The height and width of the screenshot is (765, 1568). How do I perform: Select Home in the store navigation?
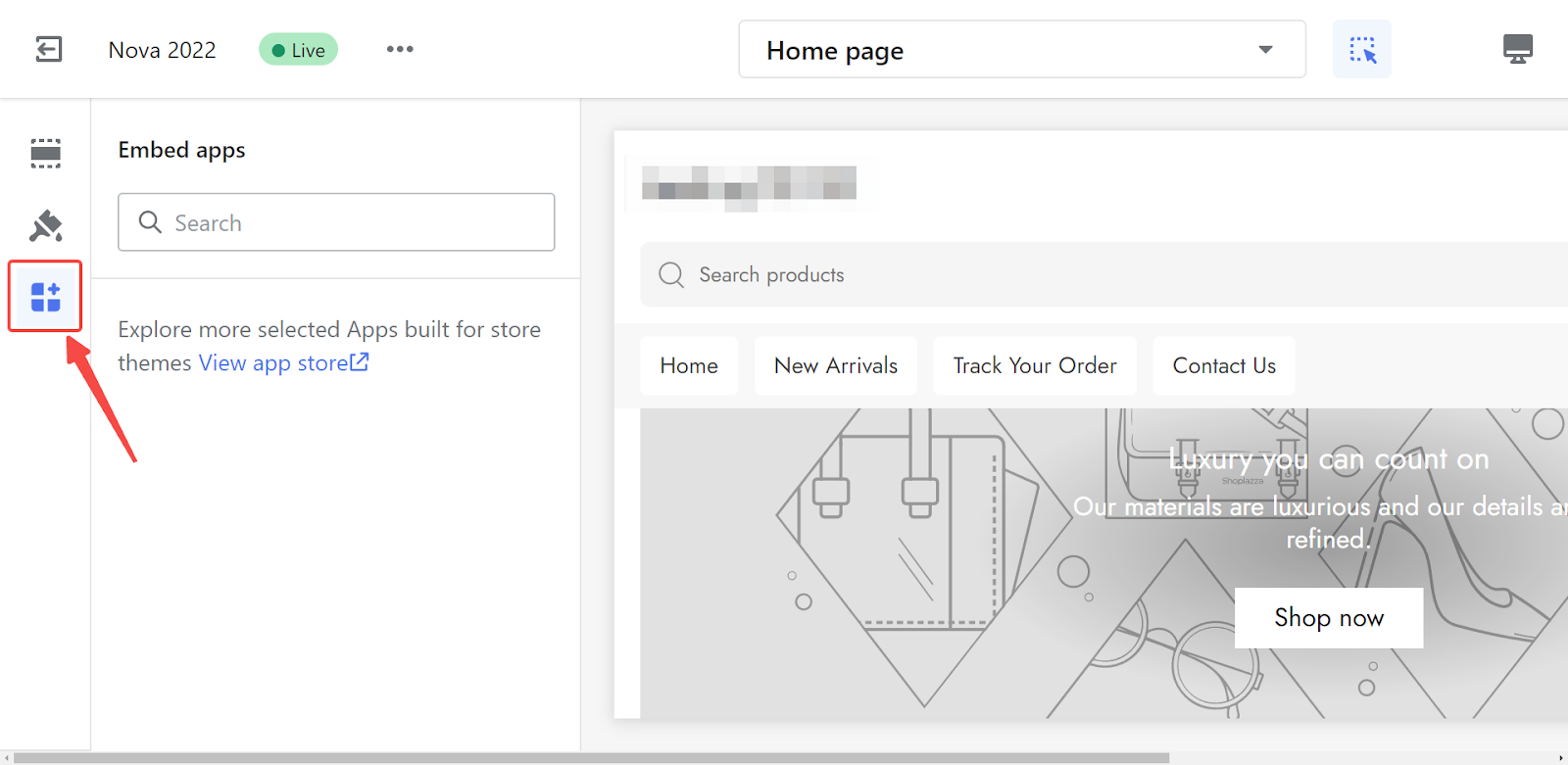tap(689, 365)
